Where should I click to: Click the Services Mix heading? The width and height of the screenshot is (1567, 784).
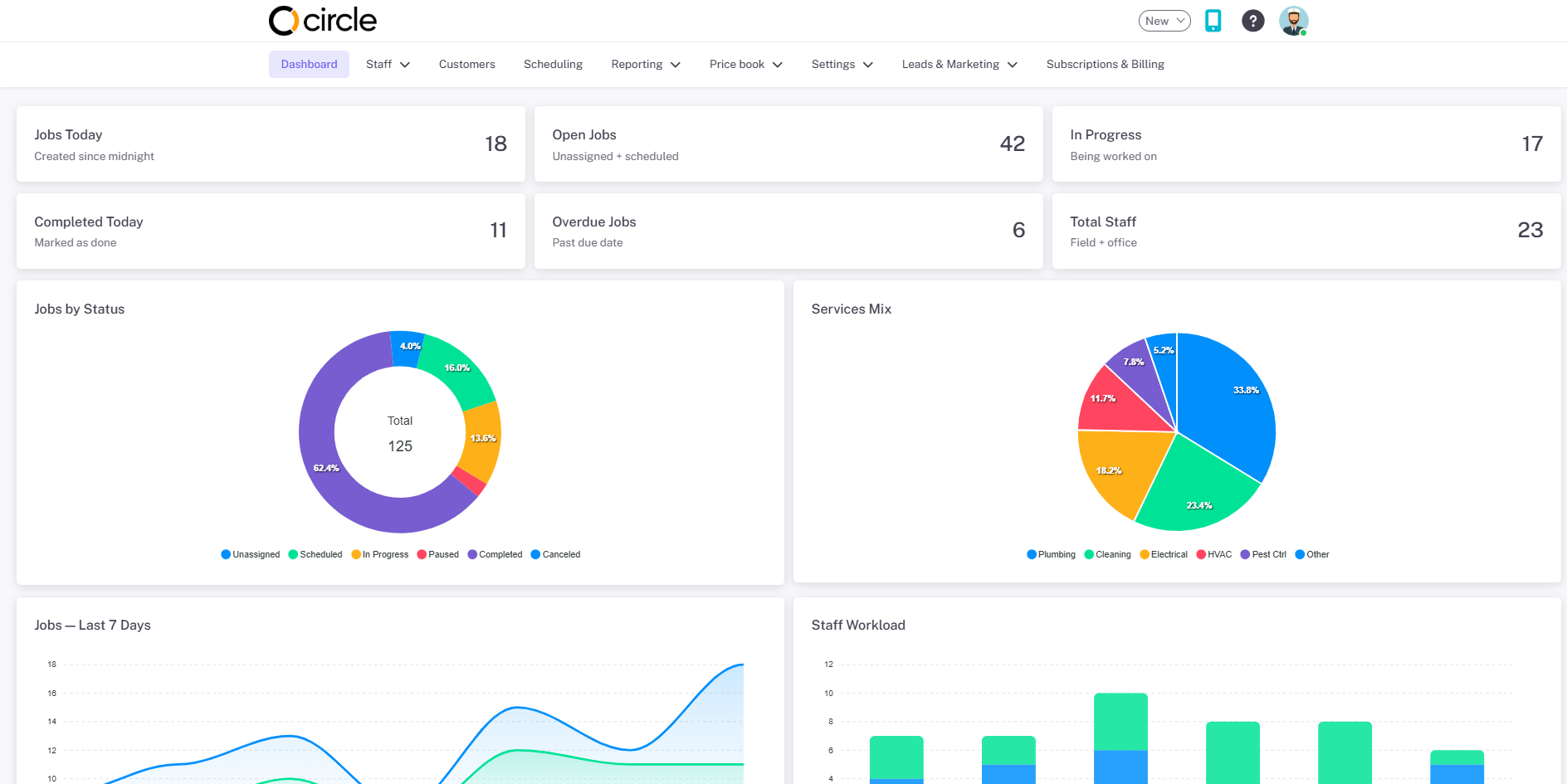(x=852, y=309)
